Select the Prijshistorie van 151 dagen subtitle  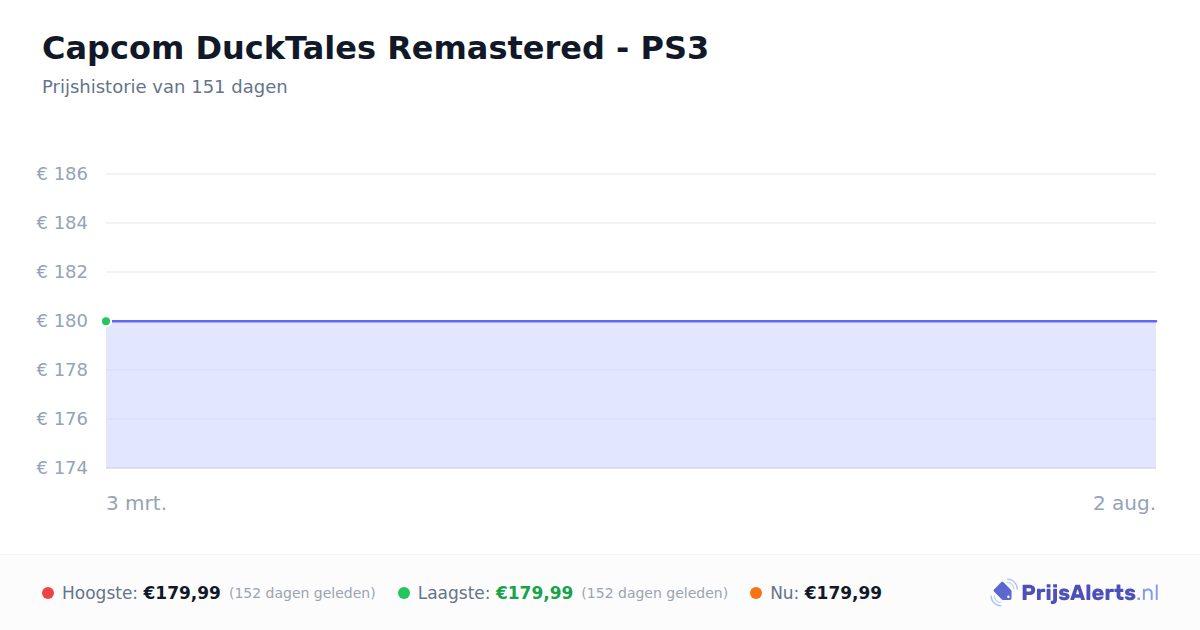point(165,87)
